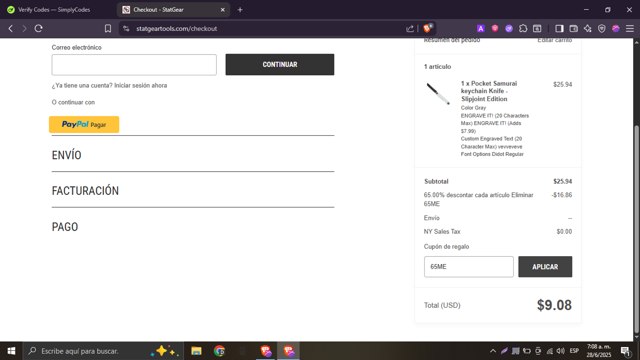
Task: Click the Correo electrónico email field
Action: [134, 64]
